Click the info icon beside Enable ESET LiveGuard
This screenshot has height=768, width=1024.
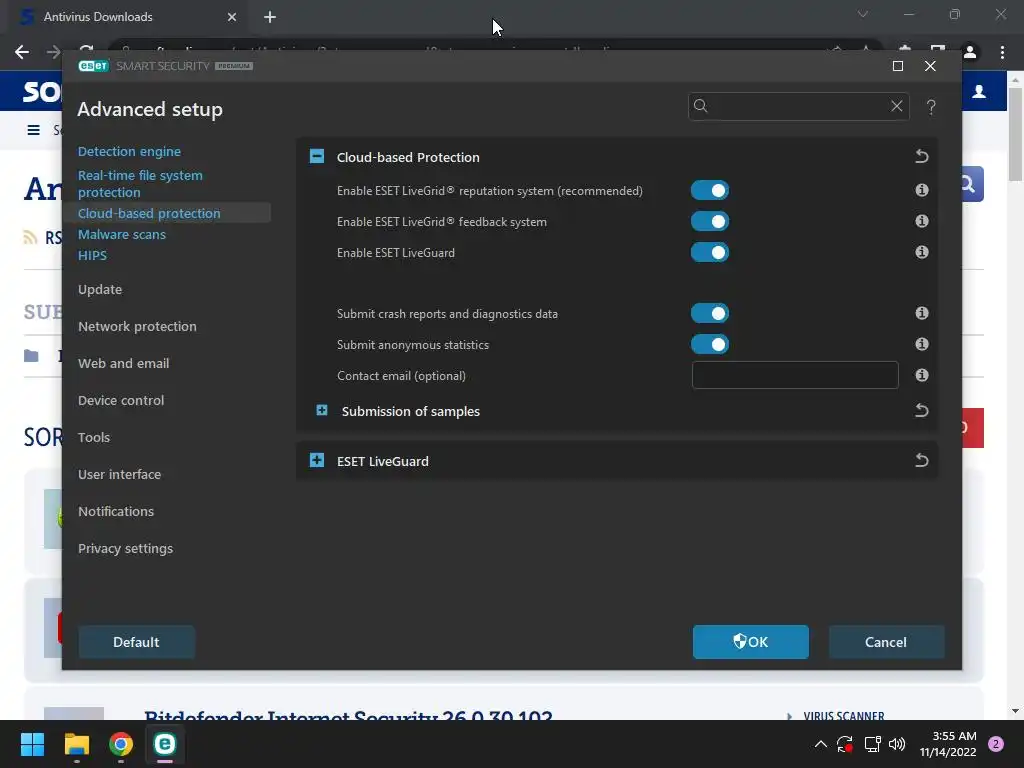(921, 252)
